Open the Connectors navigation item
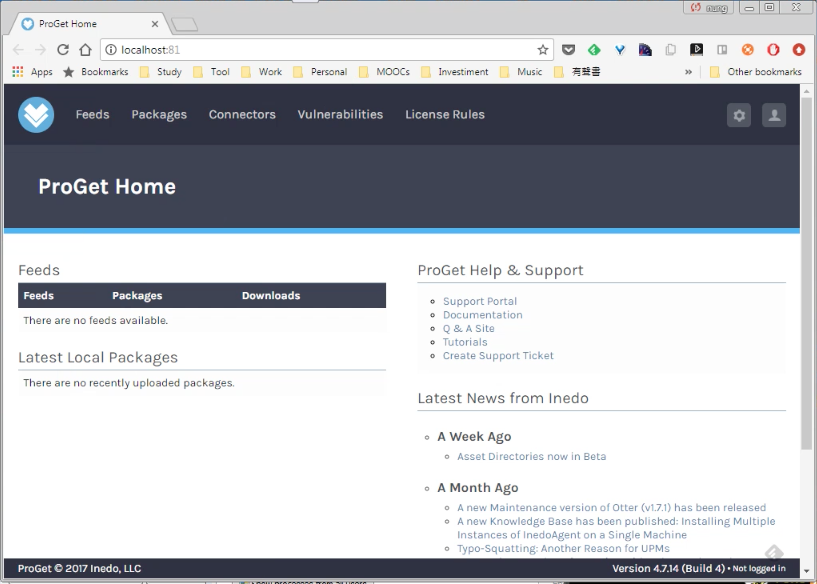The width and height of the screenshot is (817, 584). 242,115
